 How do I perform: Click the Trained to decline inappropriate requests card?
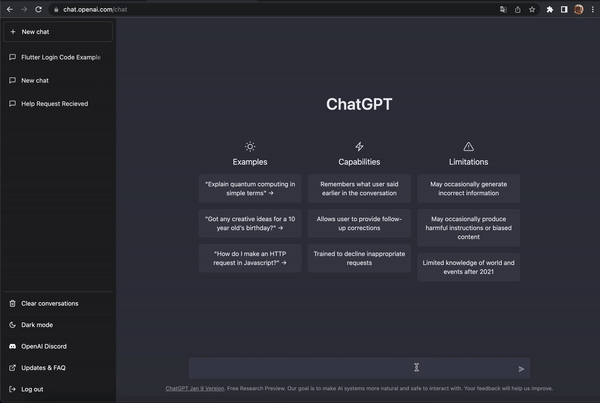[359, 258]
